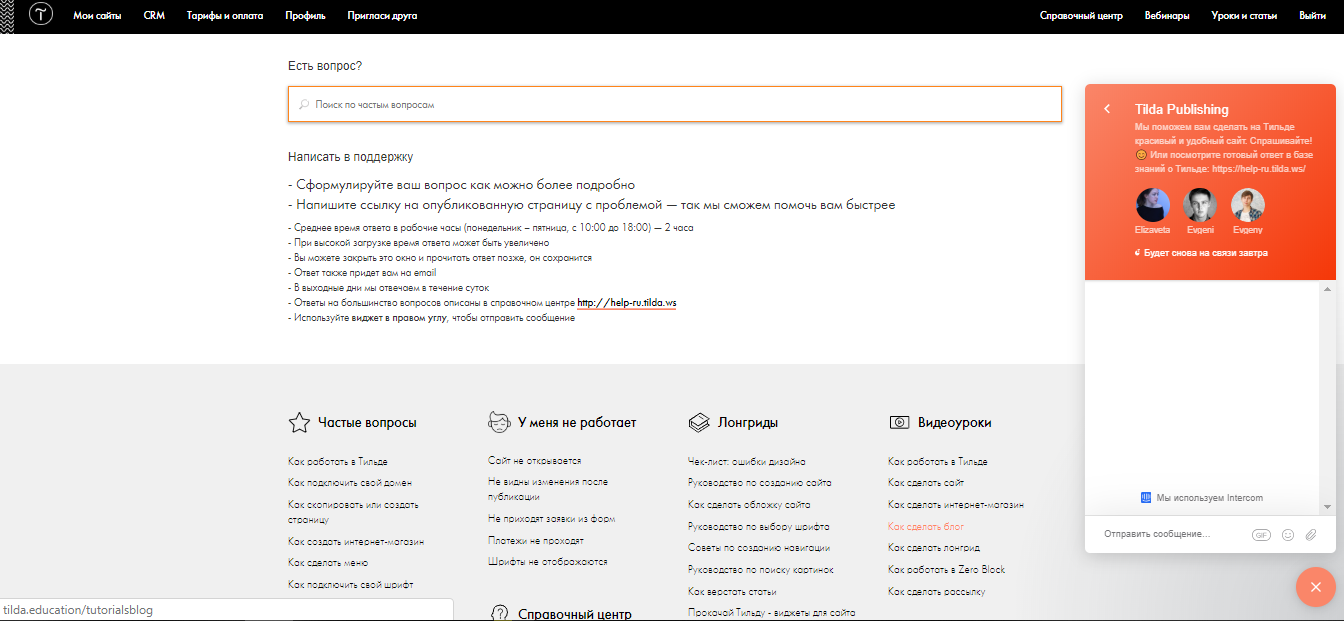Close chat with round orange X button
1344x621 pixels.
1315,587
